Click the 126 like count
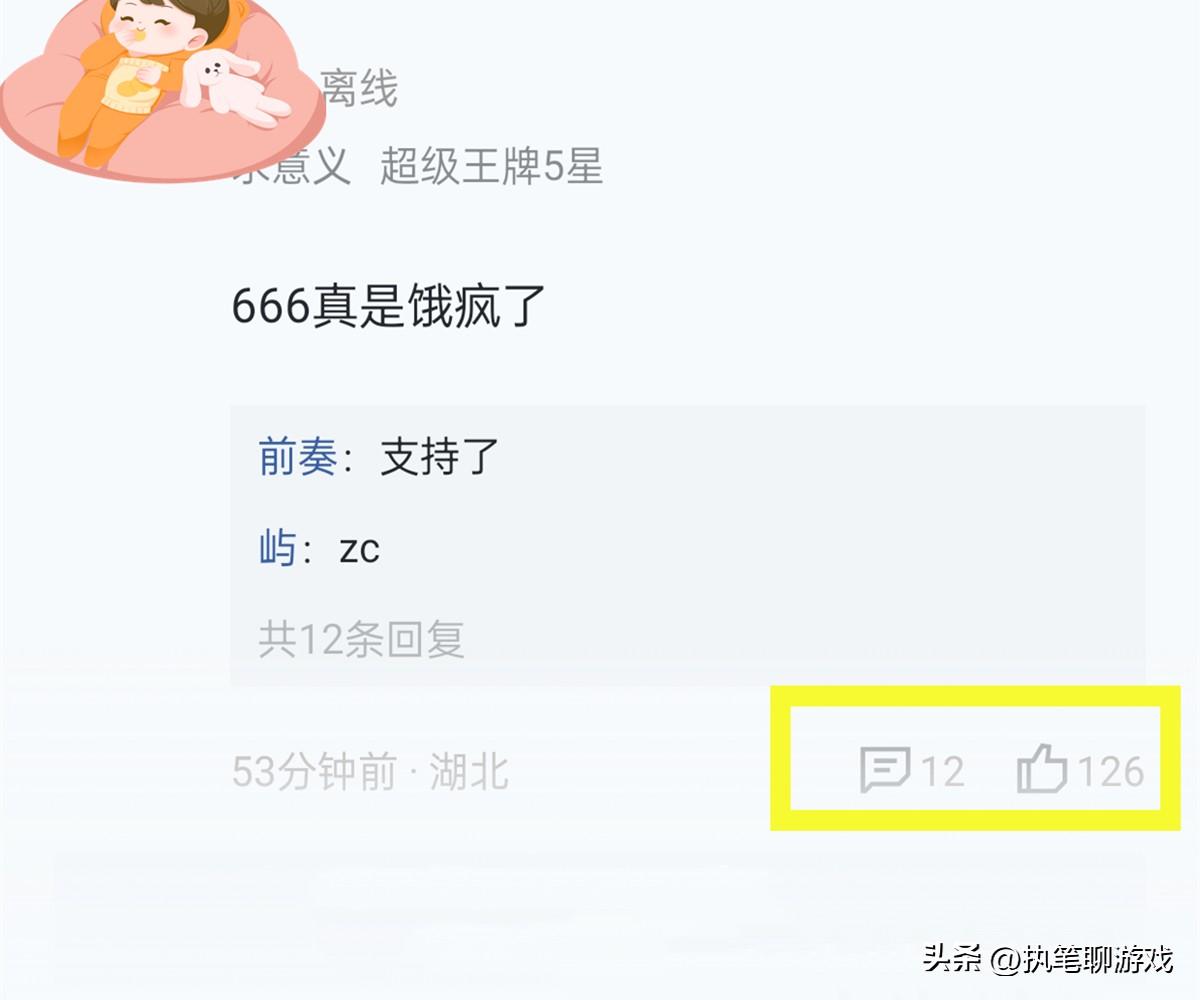Image resolution: width=1200 pixels, height=1000 pixels. tap(1110, 772)
